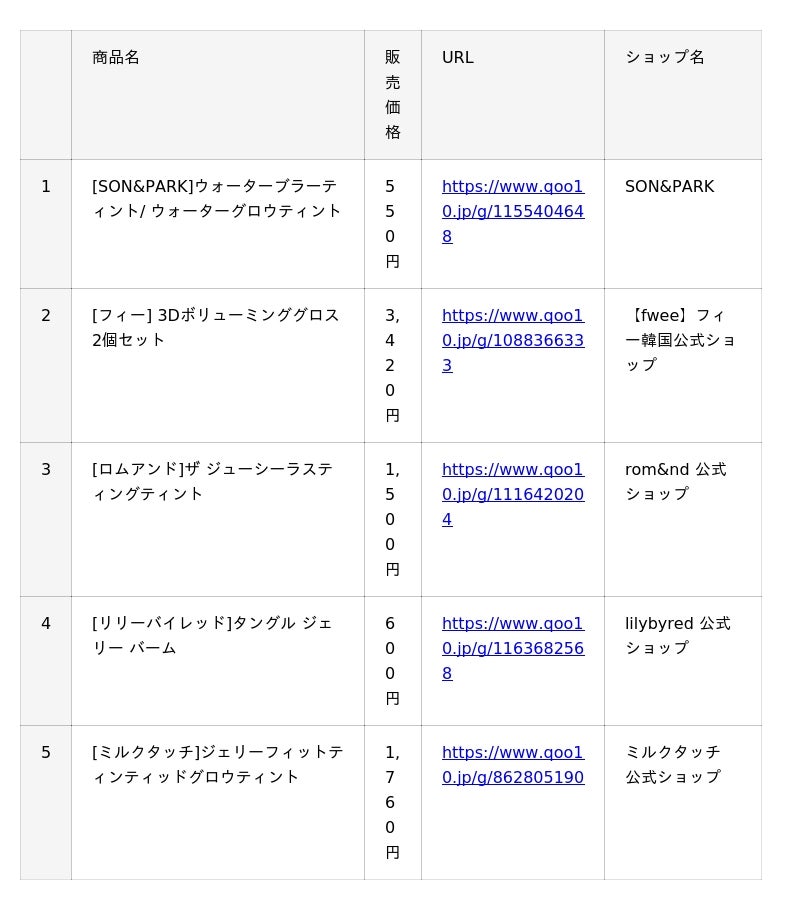Select the [フィー] 3Dボリューミンググロス product name
This screenshot has height=910, width=800.
coord(216,327)
